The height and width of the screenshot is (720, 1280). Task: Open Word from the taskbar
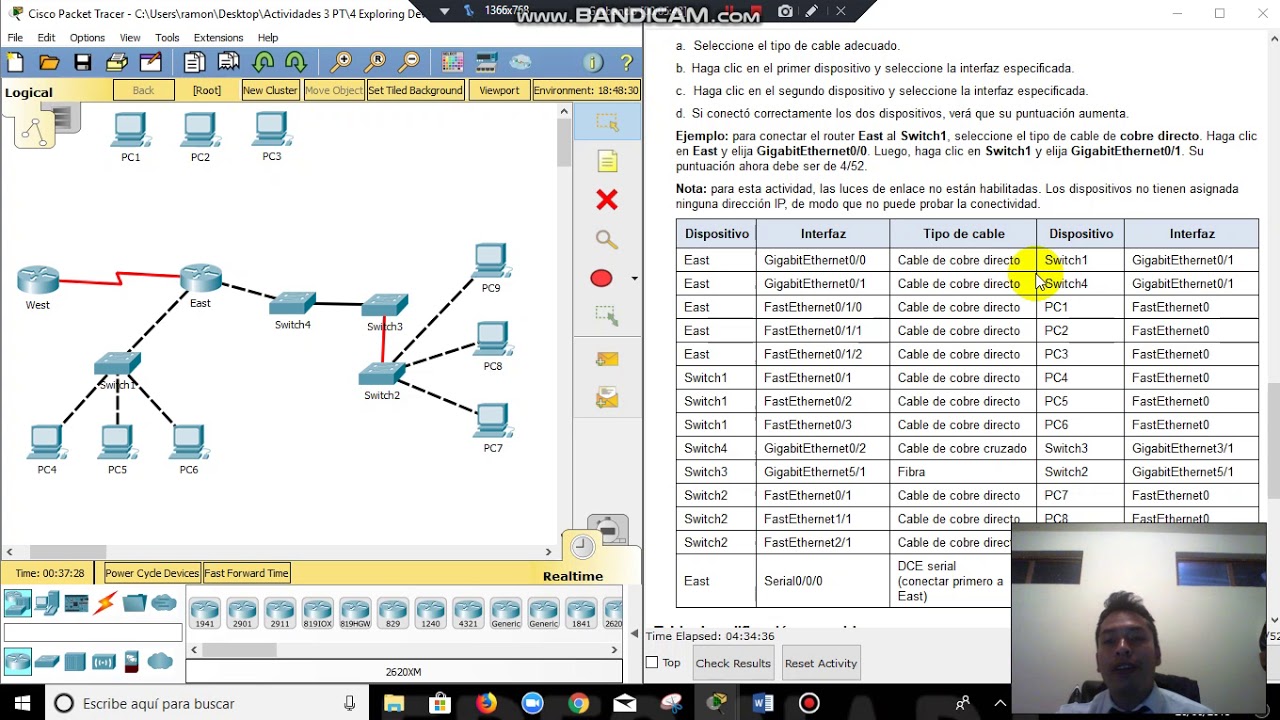(x=763, y=704)
